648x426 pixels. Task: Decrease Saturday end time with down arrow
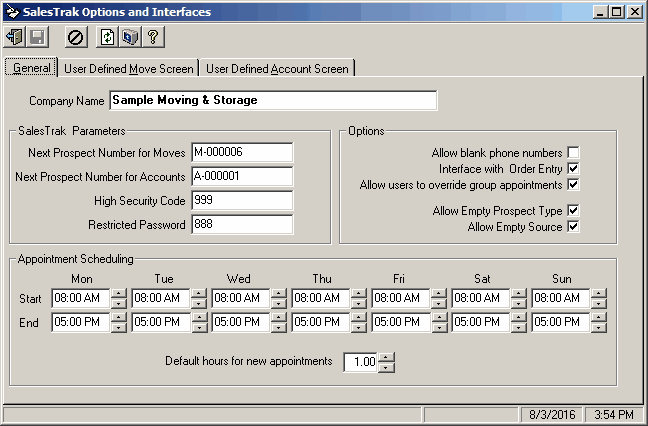tap(519, 328)
